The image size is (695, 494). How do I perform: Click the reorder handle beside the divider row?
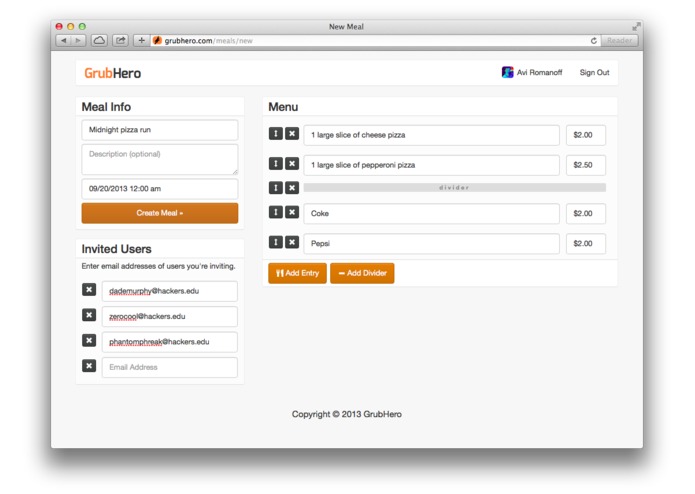(276, 187)
